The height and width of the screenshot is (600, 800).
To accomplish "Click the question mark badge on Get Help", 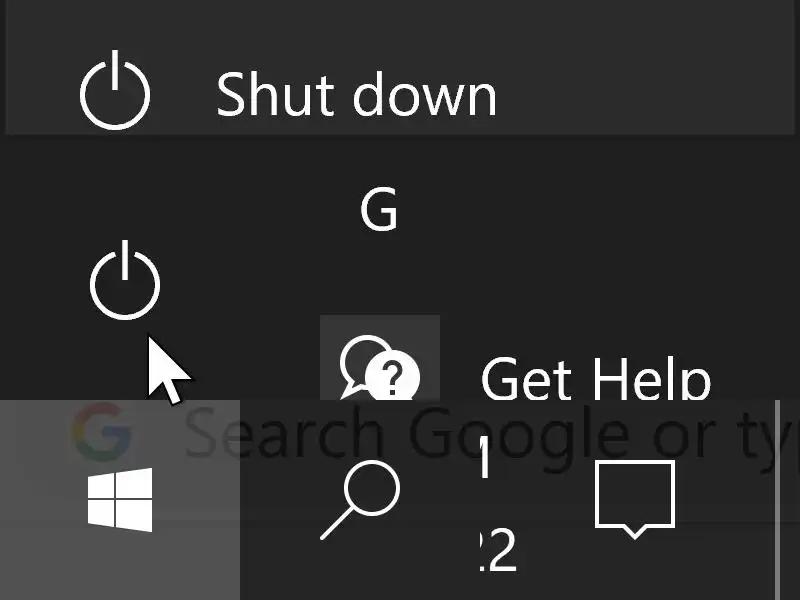I will [393, 379].
